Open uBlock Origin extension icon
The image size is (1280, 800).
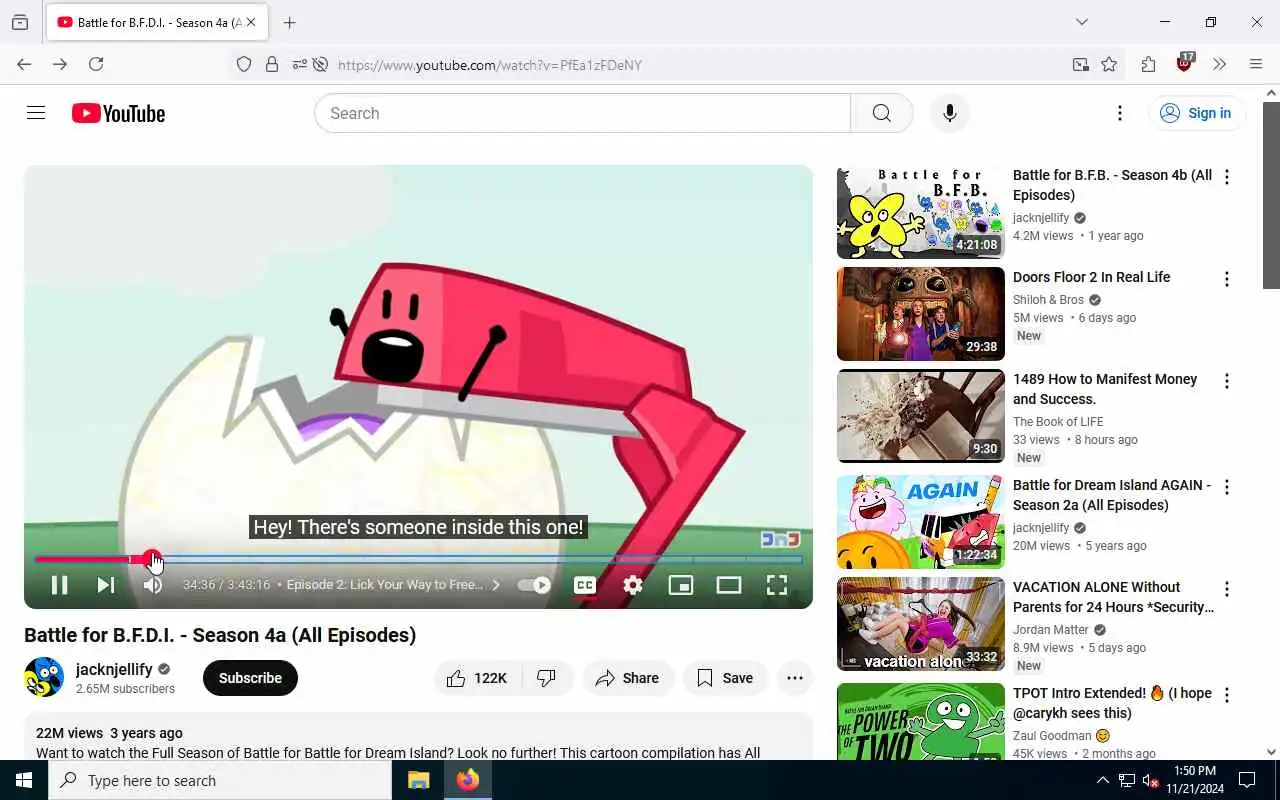(x=1185, y=63)
